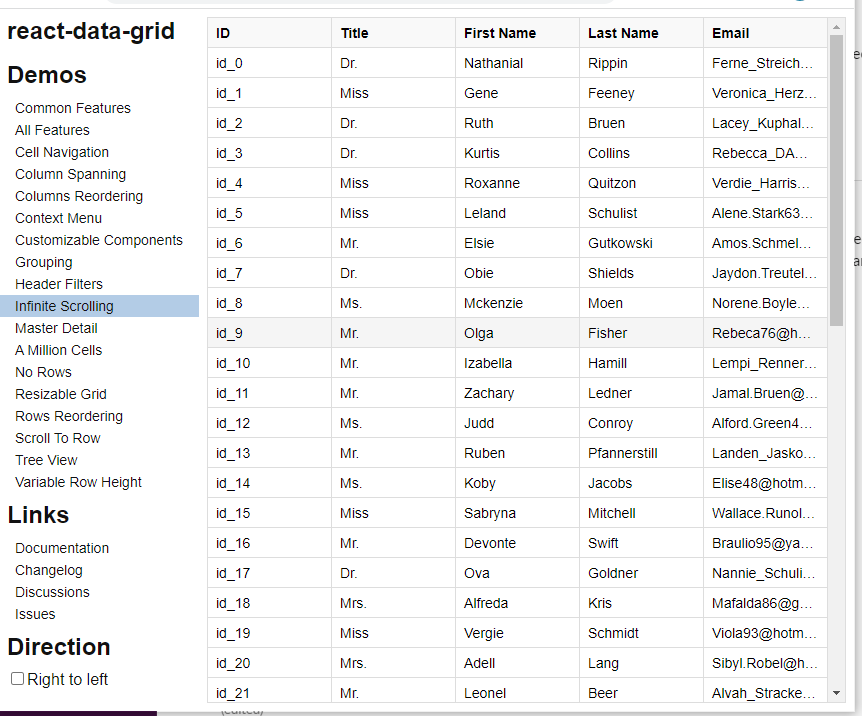Select first name cell Roxanne
Image resolution: width=862 pixels, height=716 pixels.
point(517,183)
